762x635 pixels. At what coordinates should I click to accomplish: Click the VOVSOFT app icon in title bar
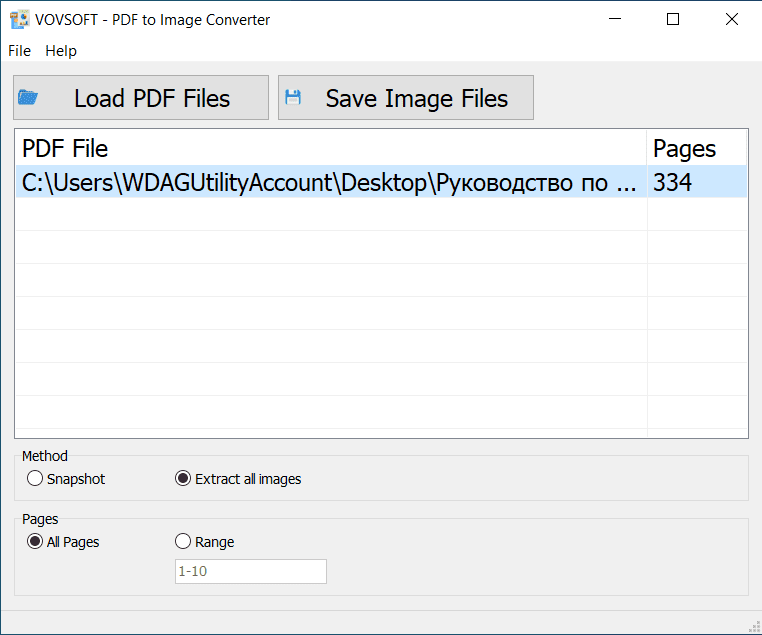click(x=18, y=19)
